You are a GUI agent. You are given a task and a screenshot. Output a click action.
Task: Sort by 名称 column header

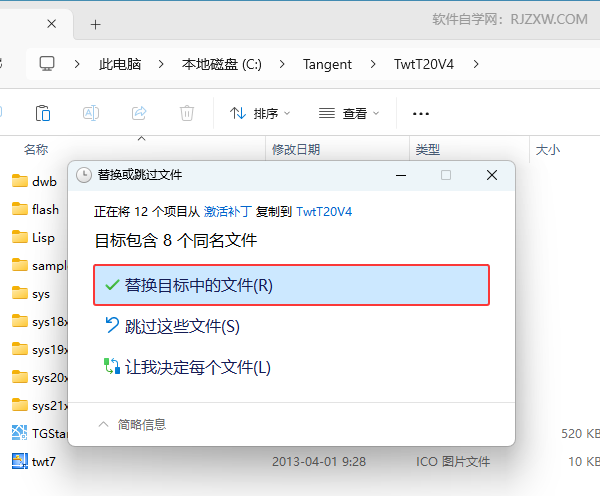tap(36, 149)
